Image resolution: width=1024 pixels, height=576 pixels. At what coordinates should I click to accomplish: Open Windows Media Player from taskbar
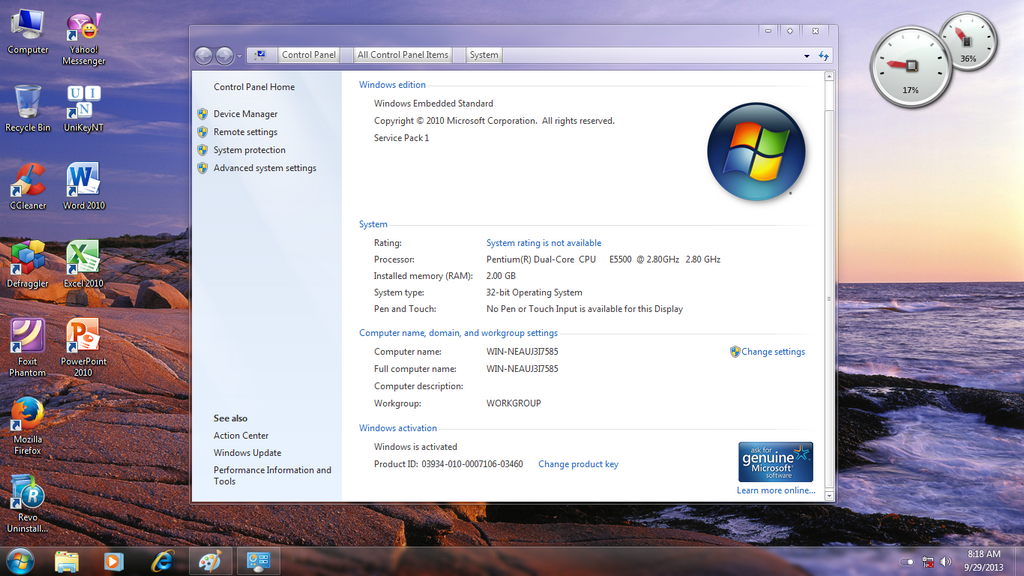114,561
